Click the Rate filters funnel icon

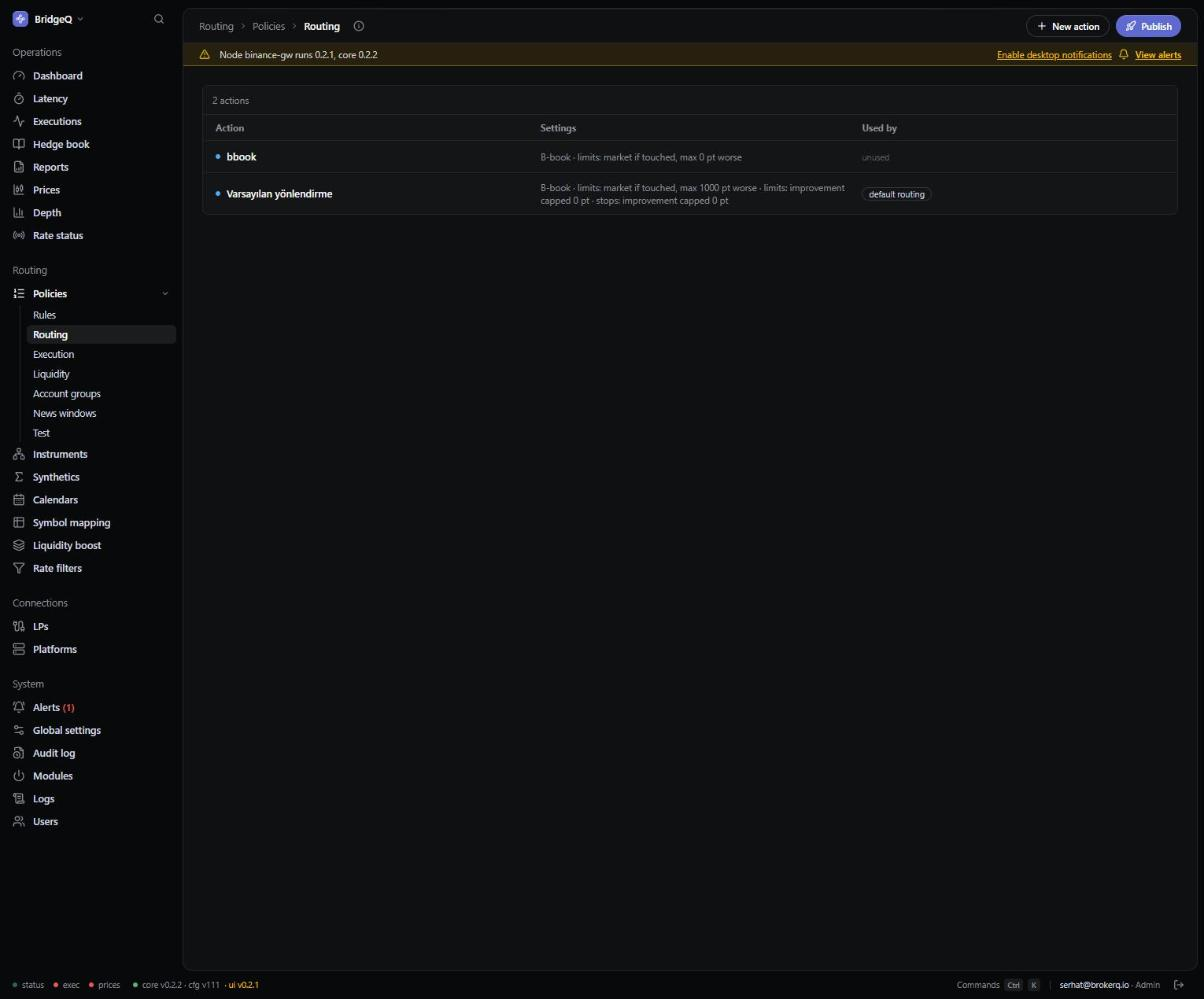19,568
